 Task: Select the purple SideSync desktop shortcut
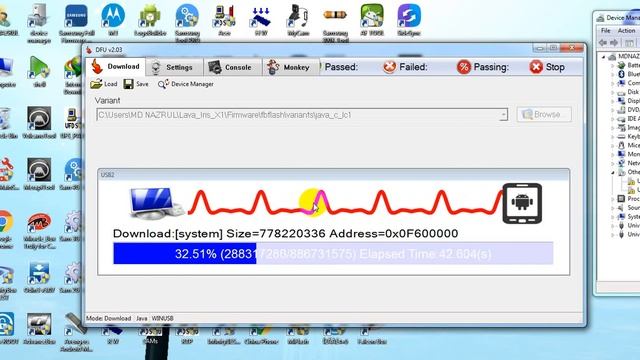point(409,16)
